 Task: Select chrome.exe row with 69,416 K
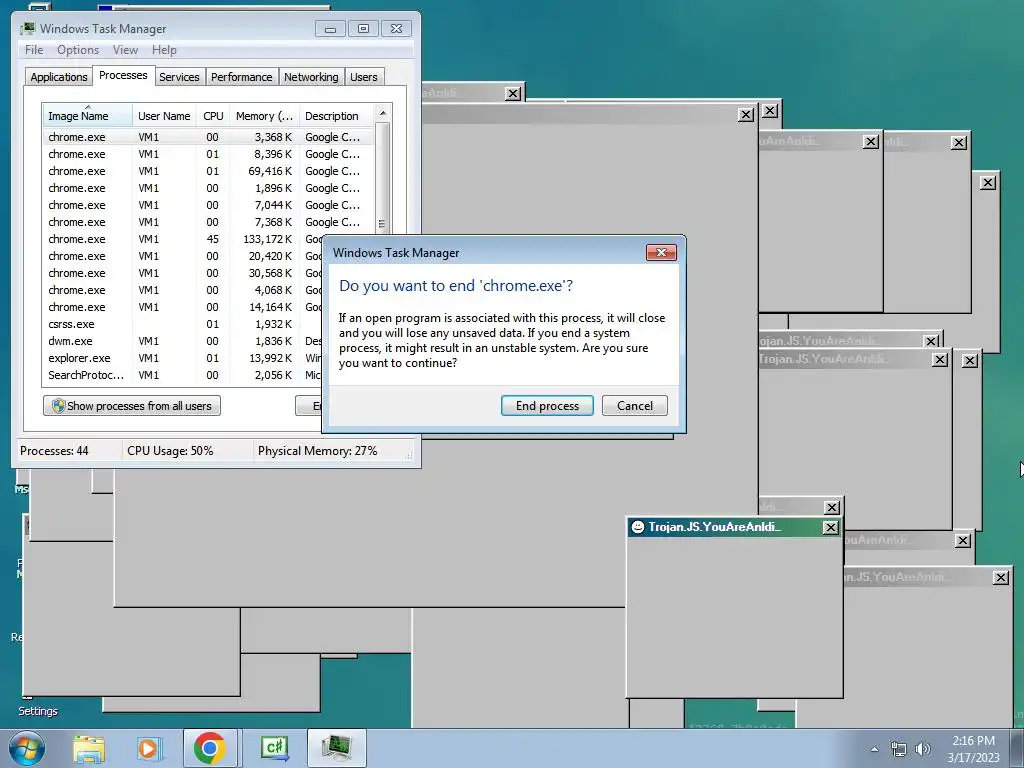pos(208,171)
